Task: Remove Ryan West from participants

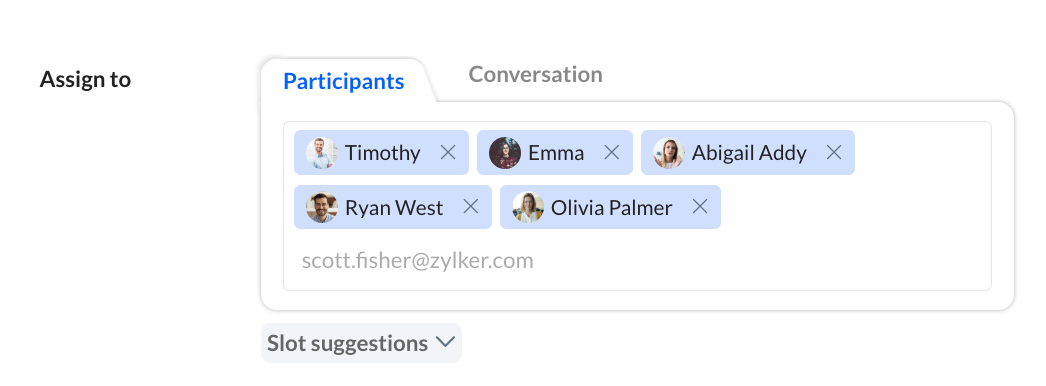Action: (x=471, y=207)
